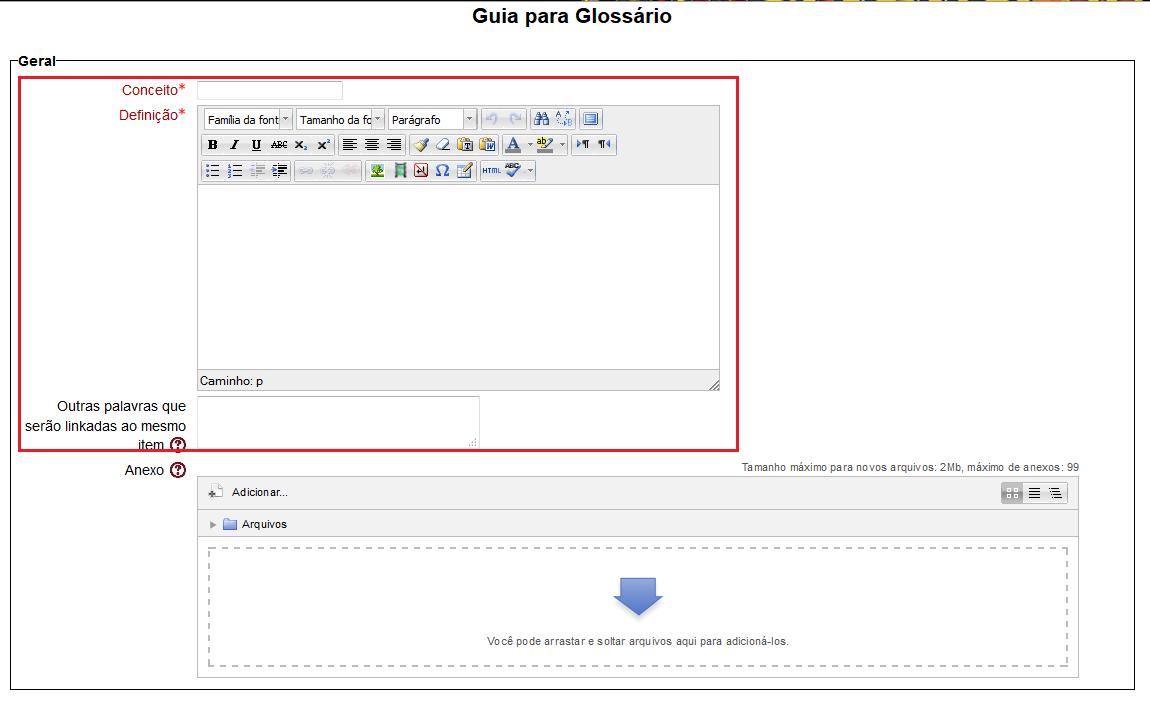Select the Bold formatting icon
This screenshot has width=1150, height=703.
click(212, 144)
